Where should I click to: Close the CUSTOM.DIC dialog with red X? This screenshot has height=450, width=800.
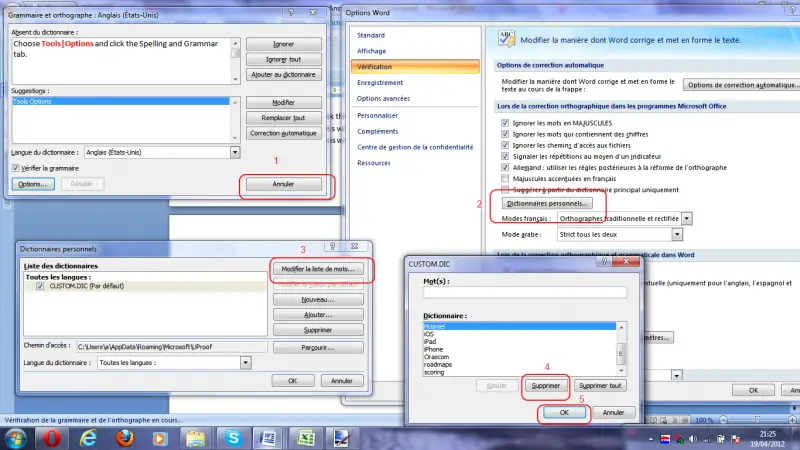click(x=627, y=261)
